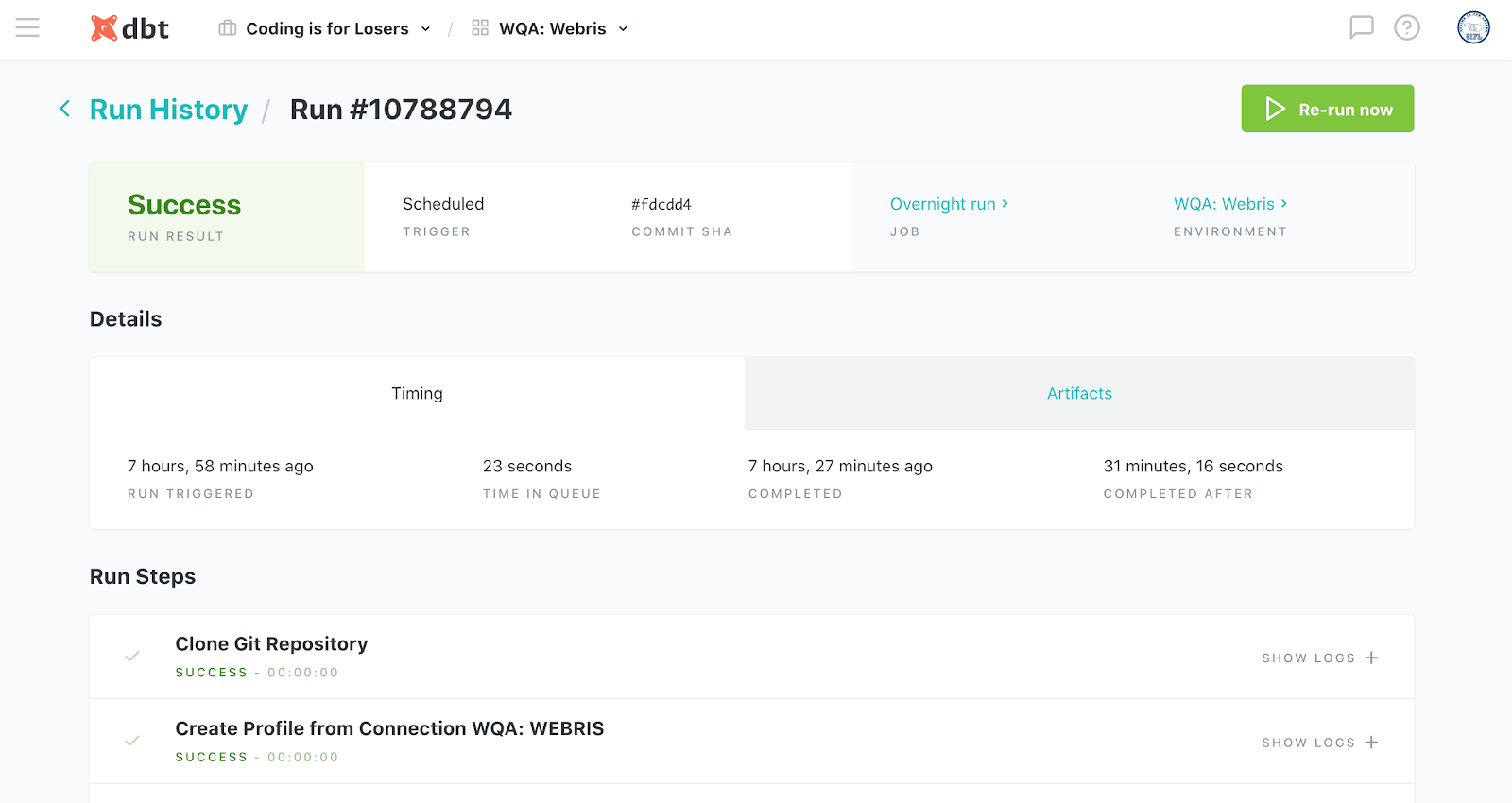The image size is (1512, 803).
Task: Click the back arrow beside Run History
Action: tap(64, 109)
